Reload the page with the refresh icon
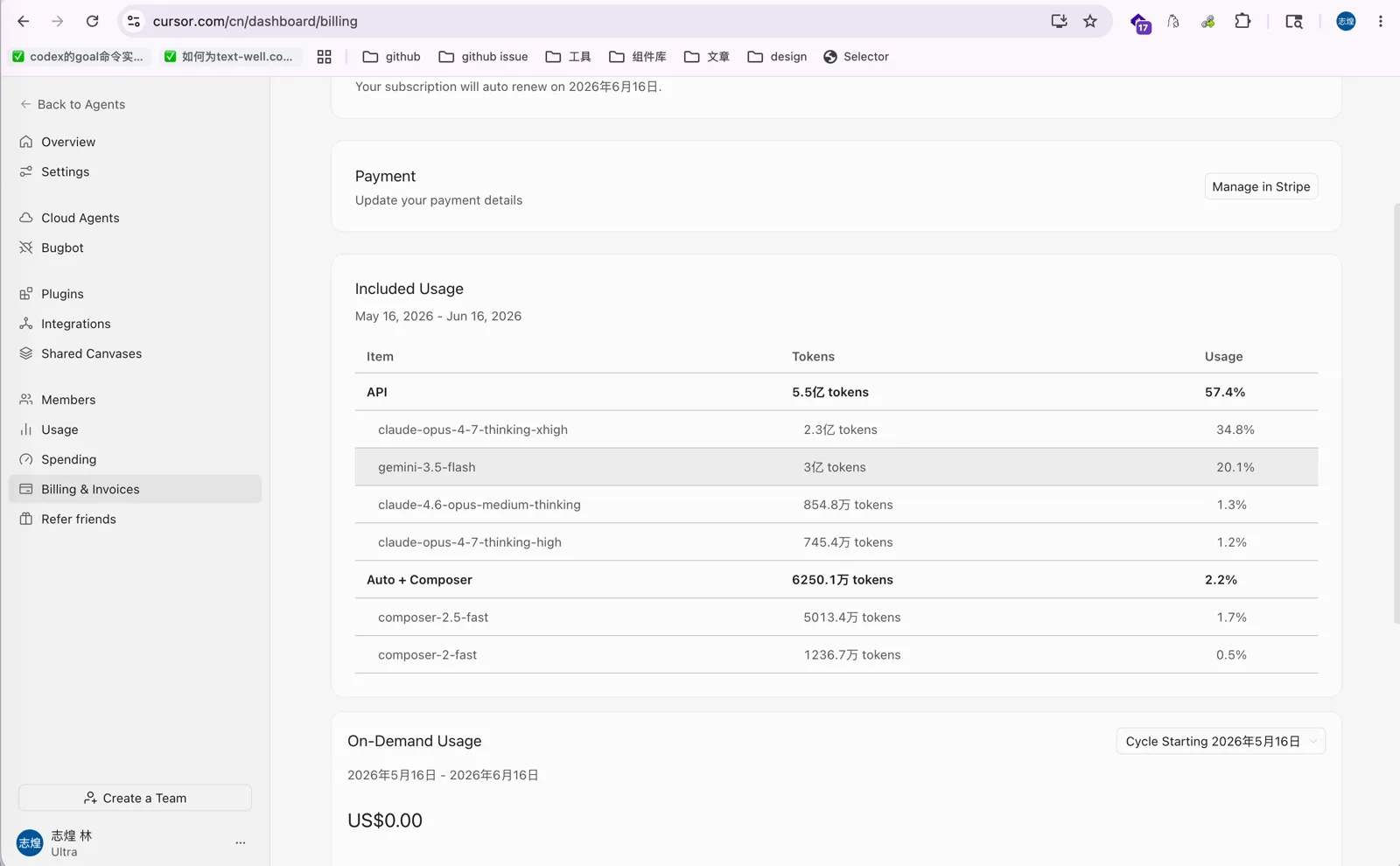Image resolution: width=1400 pixels, height=866 pixels. [92, 21]
